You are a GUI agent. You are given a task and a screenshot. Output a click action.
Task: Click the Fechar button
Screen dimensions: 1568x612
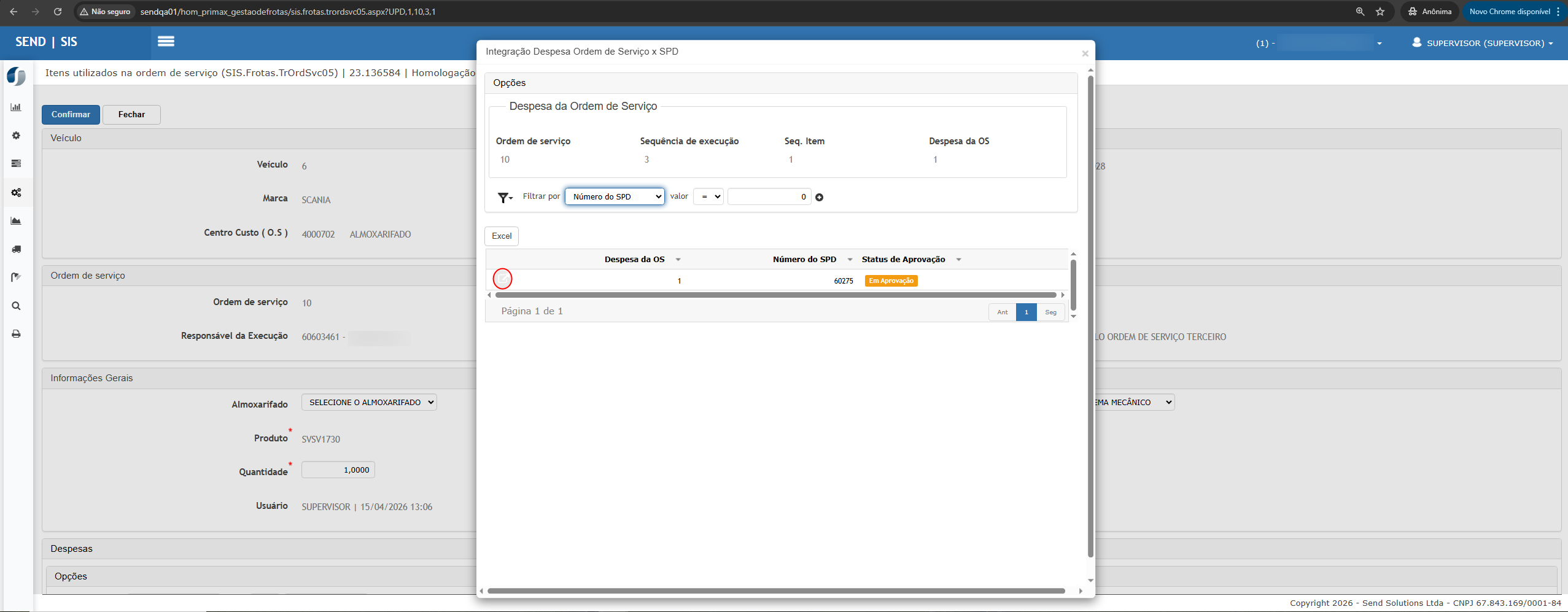[131, 115]
